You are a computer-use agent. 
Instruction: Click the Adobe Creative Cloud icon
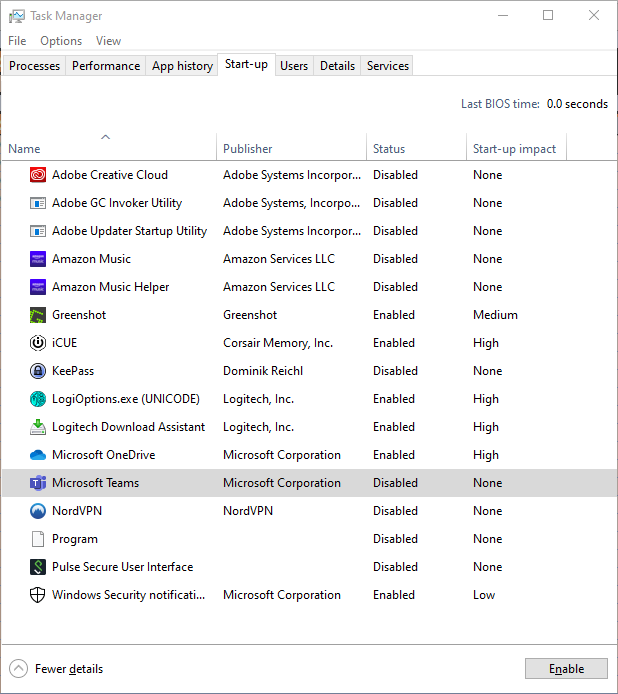pos(38,175)
